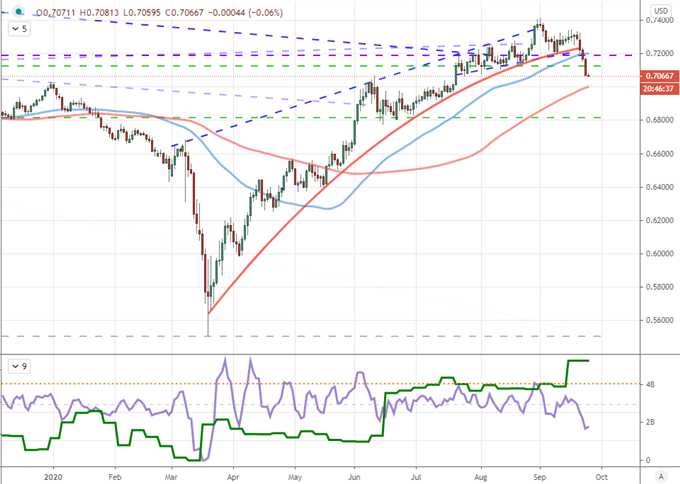Image resolution: width=680 pixels, height=484 pixels.
Task: Click the Jun label on time axis
Action: click(x=354, y=477)
